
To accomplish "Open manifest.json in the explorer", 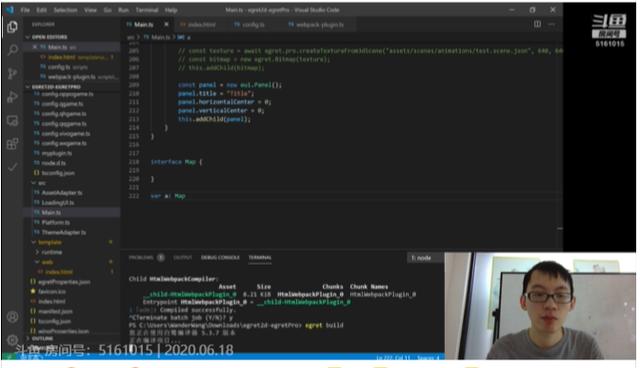I will pyautogui.click(x=55, y=311).
